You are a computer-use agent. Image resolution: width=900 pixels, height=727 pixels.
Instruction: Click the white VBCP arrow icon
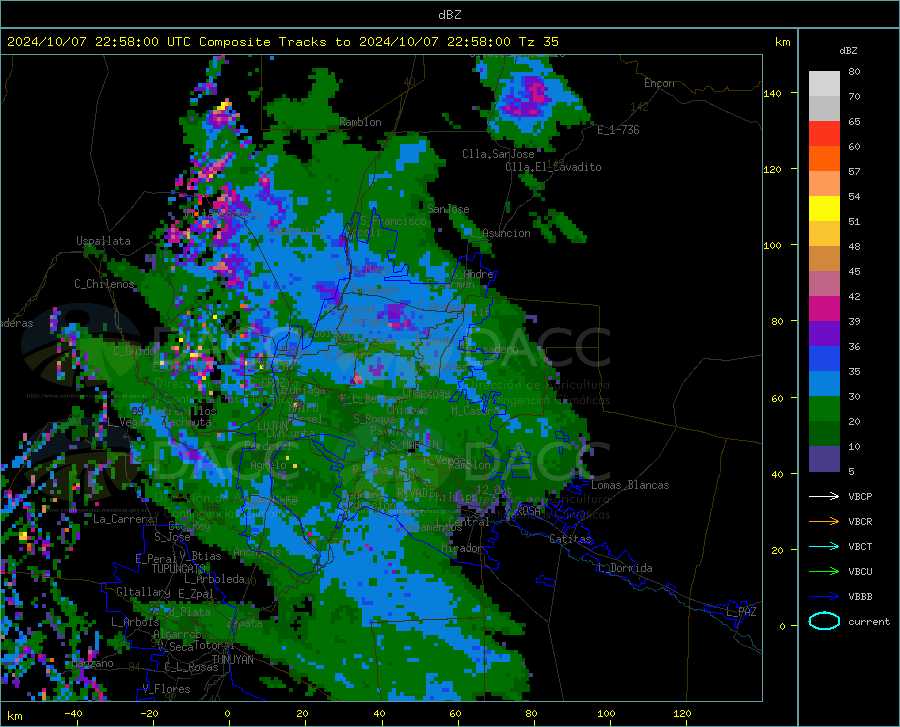click(824, 496)
